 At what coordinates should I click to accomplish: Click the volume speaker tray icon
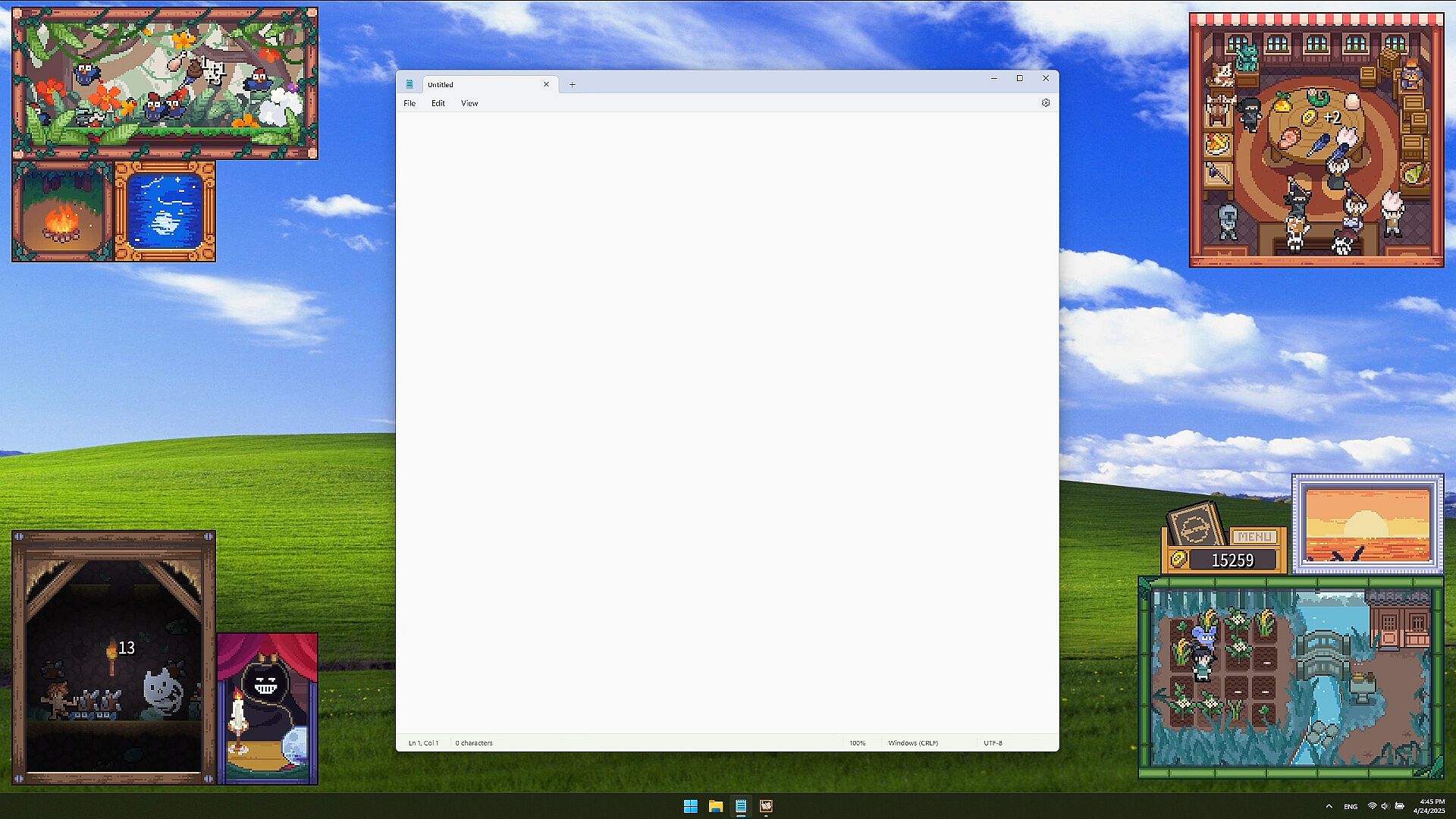tap(1385, 806)
